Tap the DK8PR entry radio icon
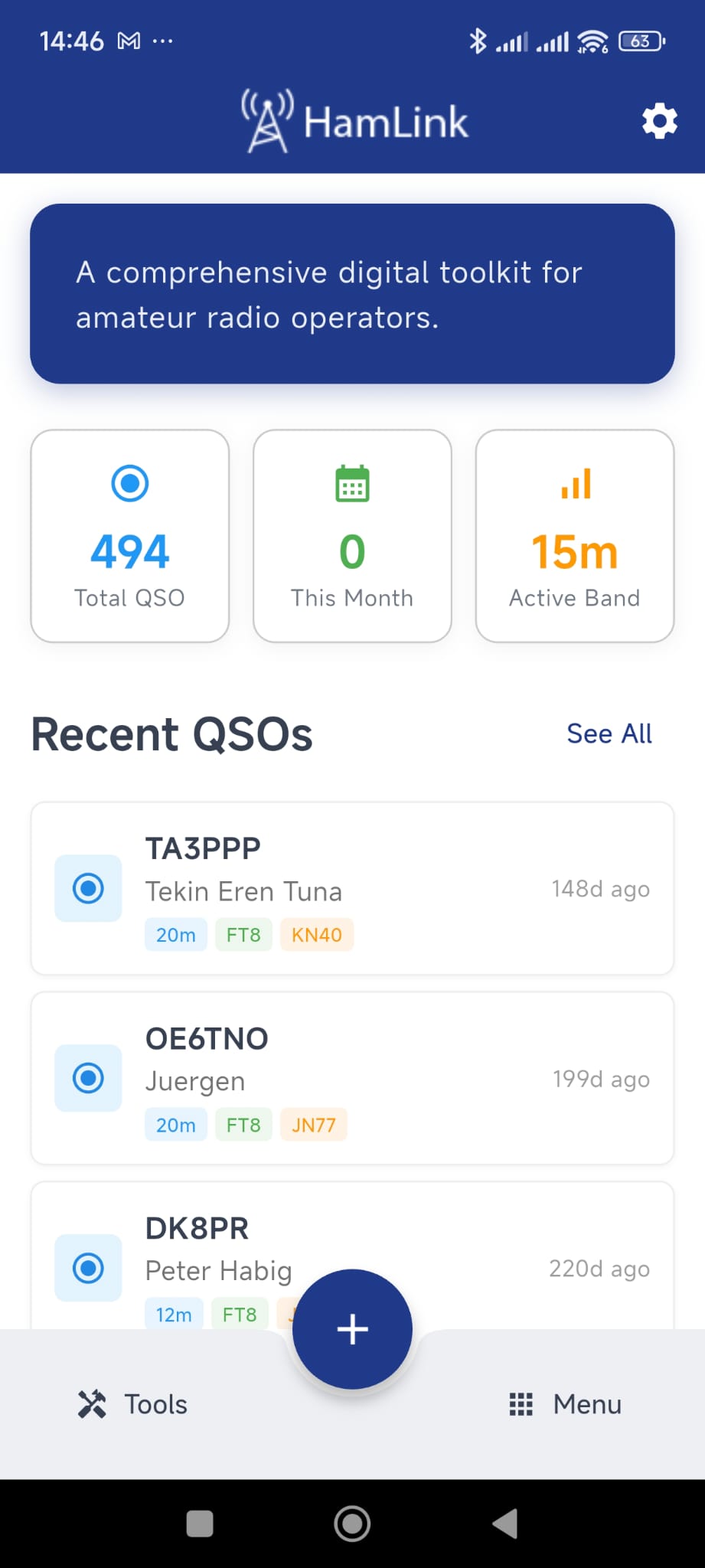The image size is (705, 1568). coord(88,1268)
